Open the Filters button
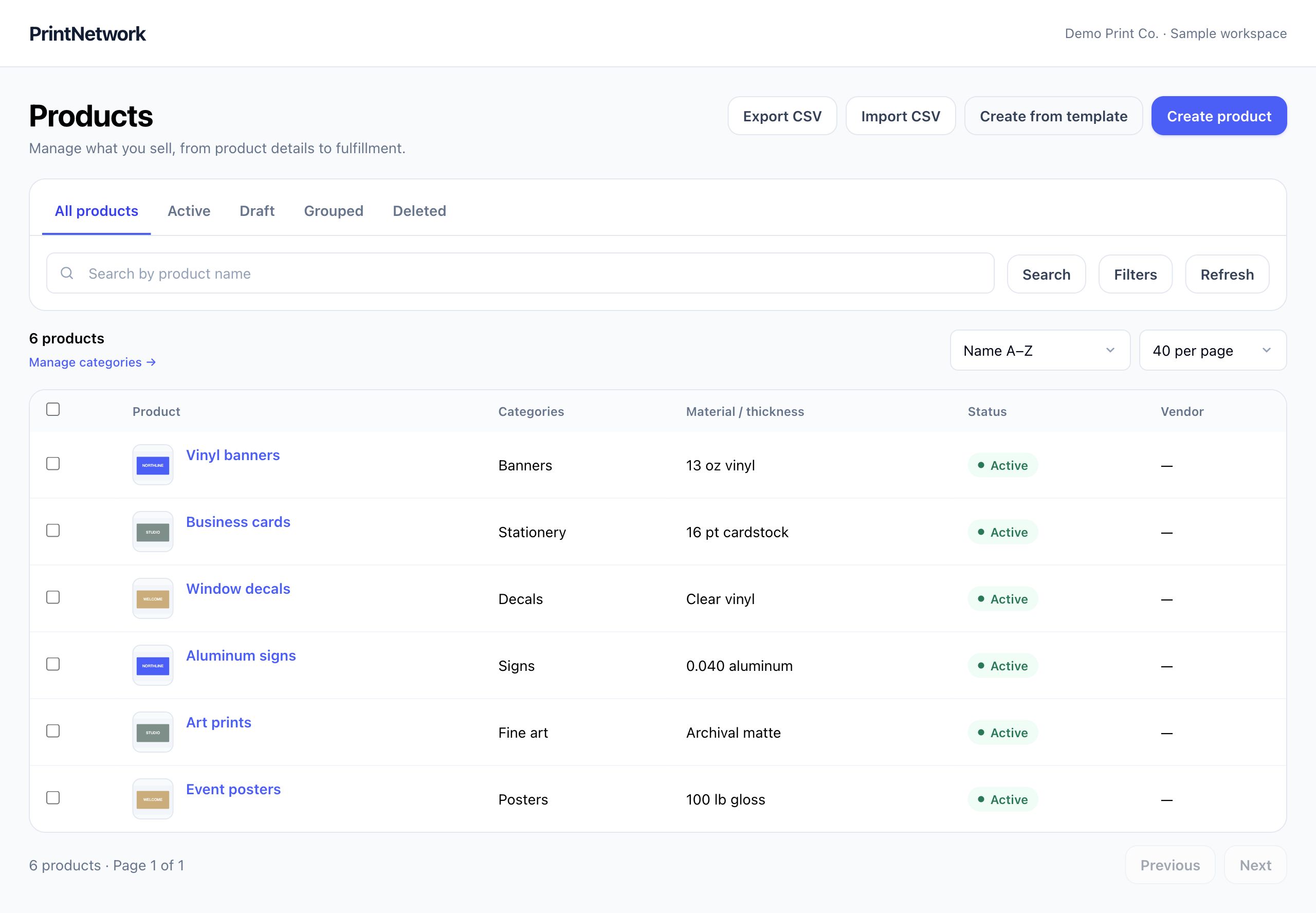The height and width of the screenshot is (913, 1316). 1135,275
